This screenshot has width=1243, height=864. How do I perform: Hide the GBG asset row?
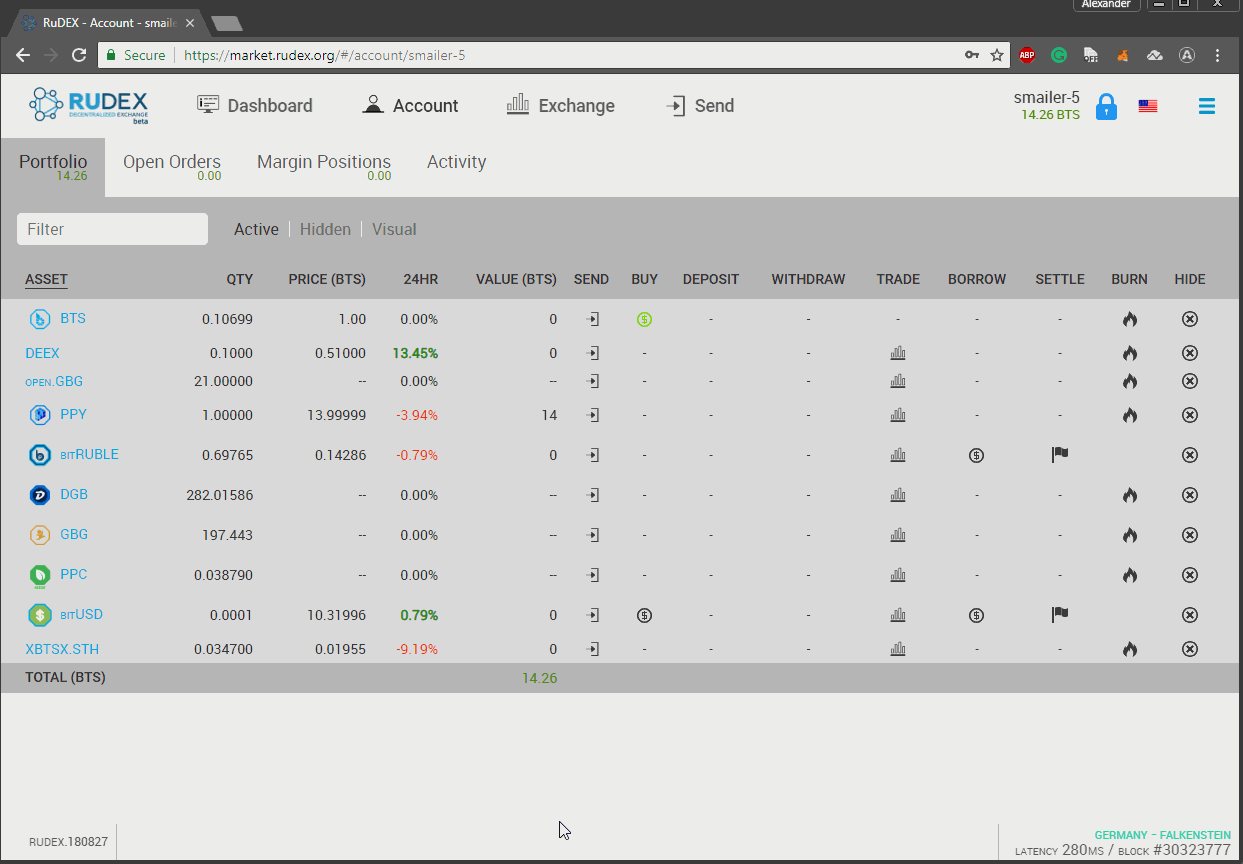click(x=1190, y=535)
